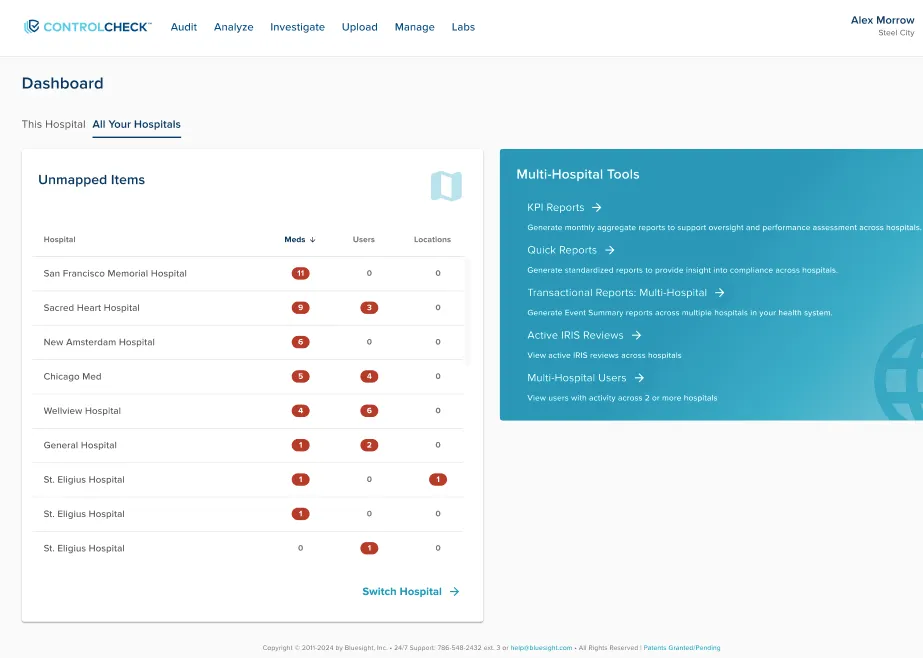Open Chicago Med row
This screenshot has height=658, width=923.
[x=248, y=377]
